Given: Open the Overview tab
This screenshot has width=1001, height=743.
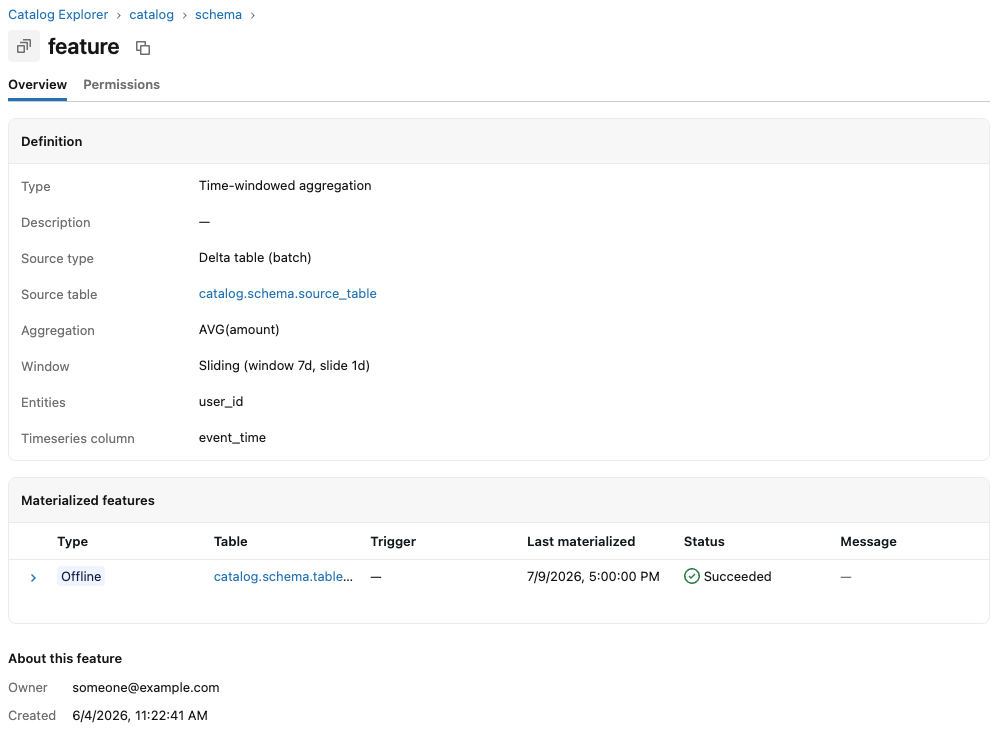Looking at the screenshot, I should pos(38,84).
